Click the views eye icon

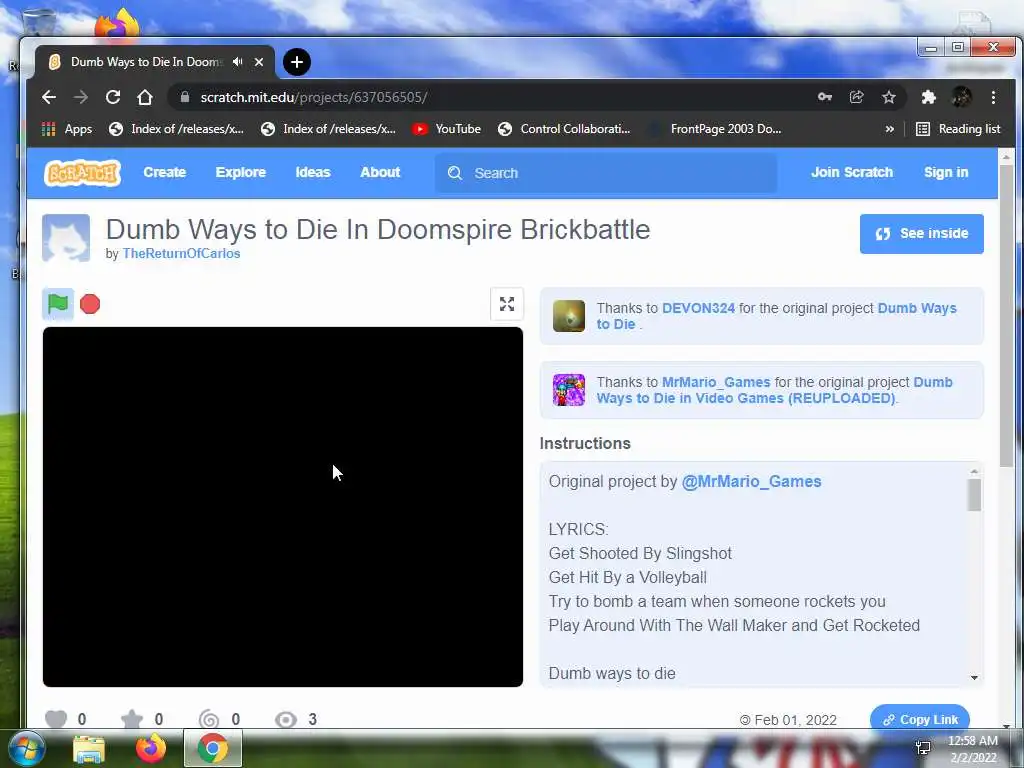285,719
